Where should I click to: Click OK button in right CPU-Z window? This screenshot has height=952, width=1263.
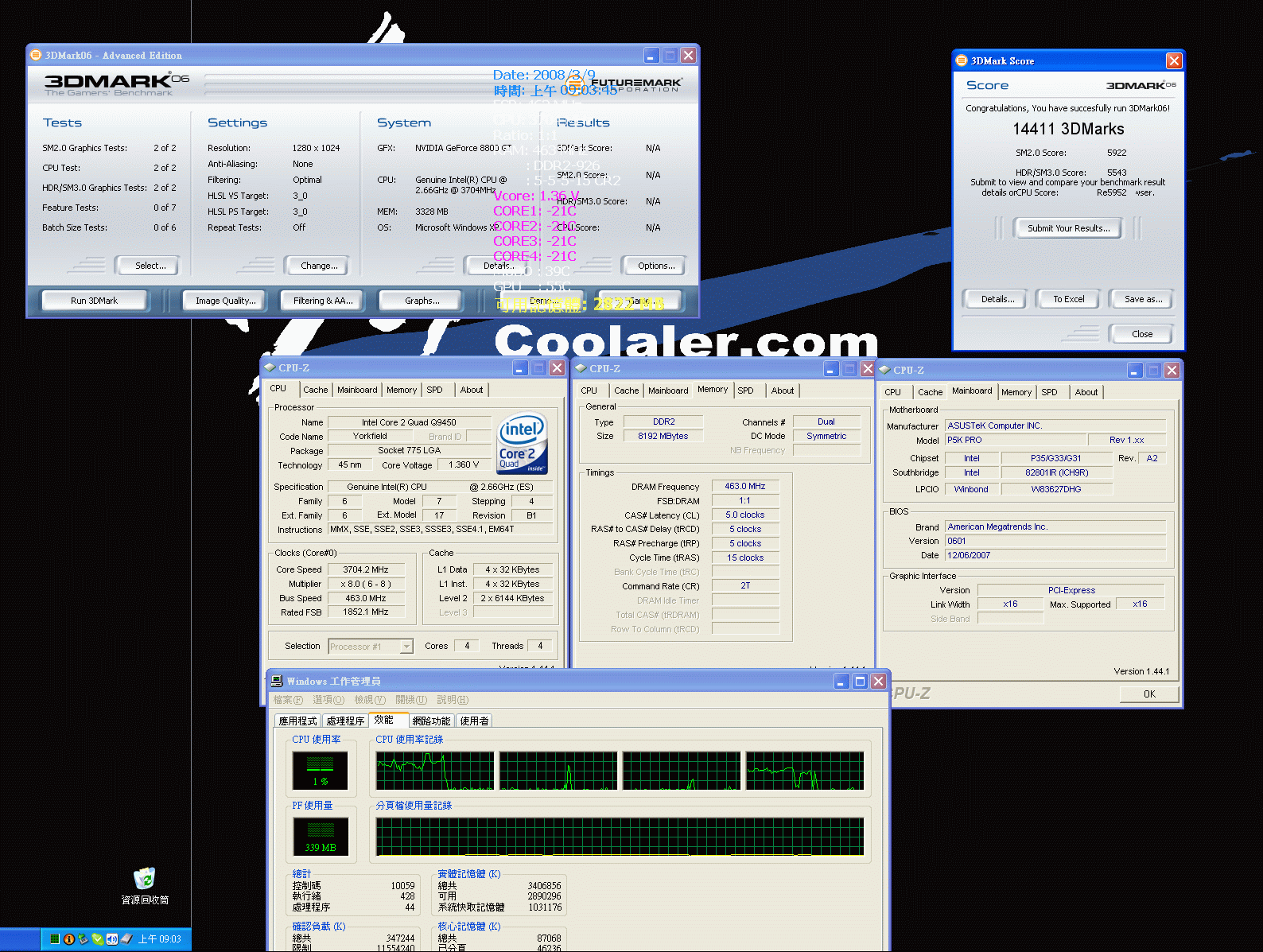tap(1149, 694)
